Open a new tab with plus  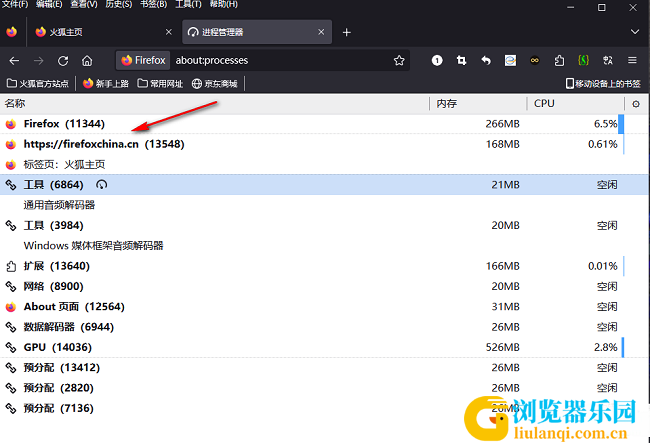tap(347, 32)
